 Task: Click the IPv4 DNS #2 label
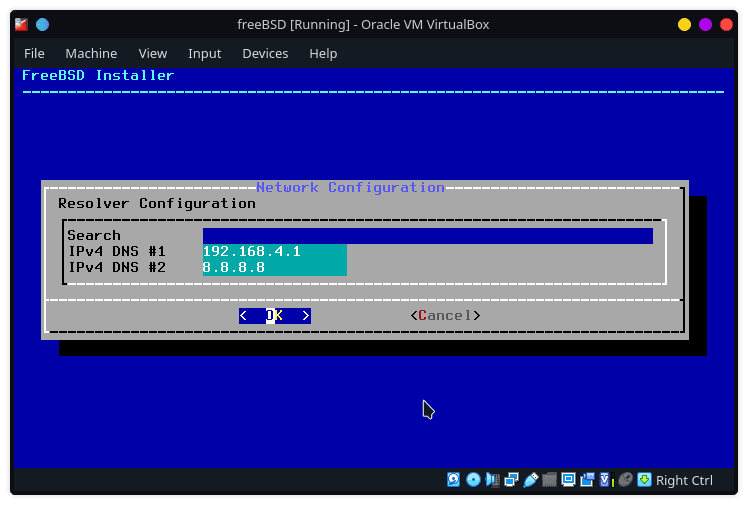pyautogui.click(x=117, y=268)
